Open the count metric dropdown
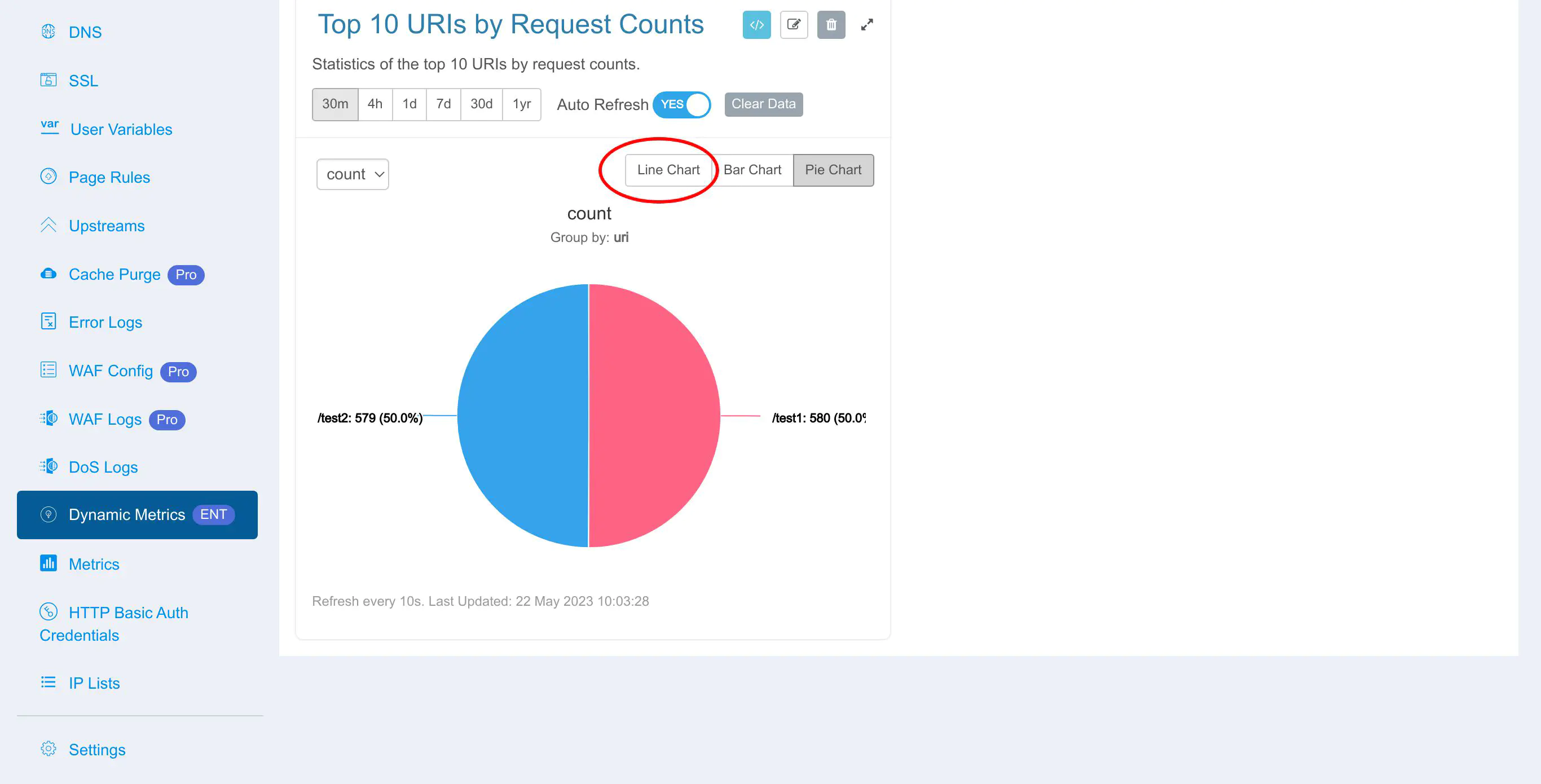This screenshot has width=1541, height=784. (x=353, y=174)
